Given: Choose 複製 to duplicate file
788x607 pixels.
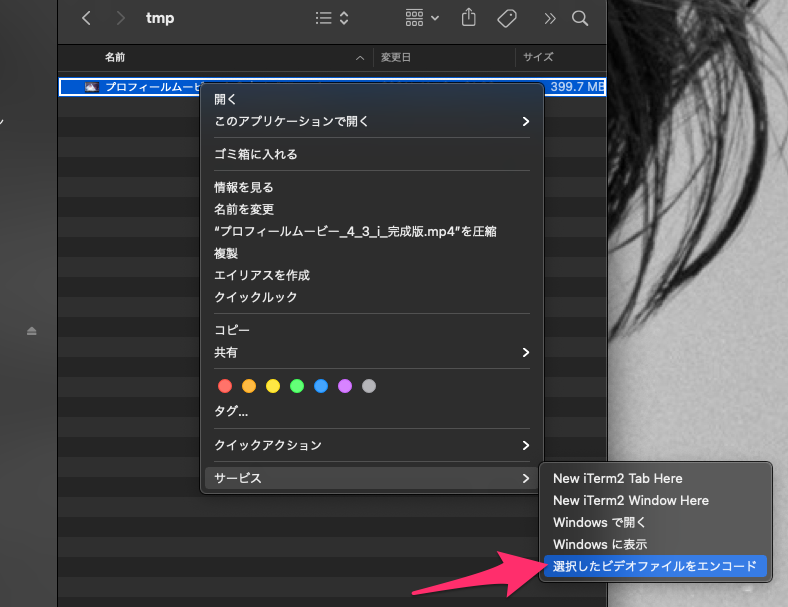Looking at the screenshot, I should (372, 253).
